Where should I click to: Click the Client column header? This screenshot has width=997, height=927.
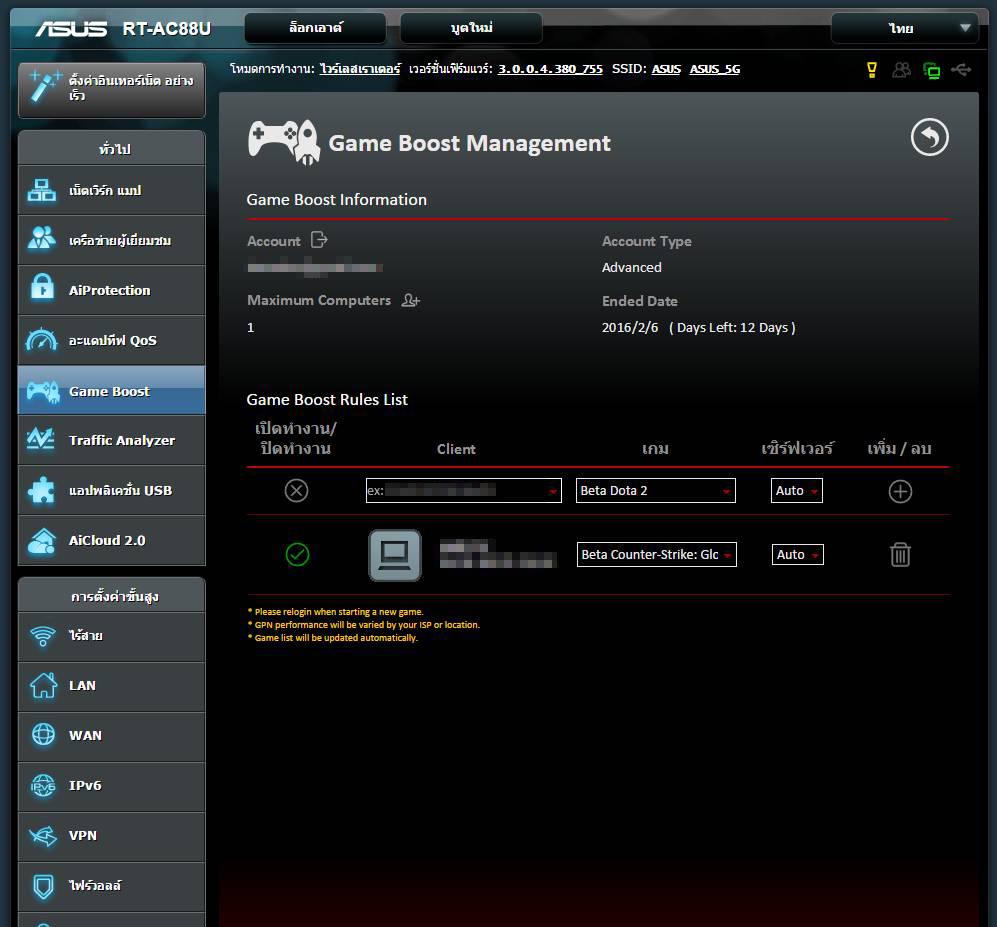click(456, 449)
